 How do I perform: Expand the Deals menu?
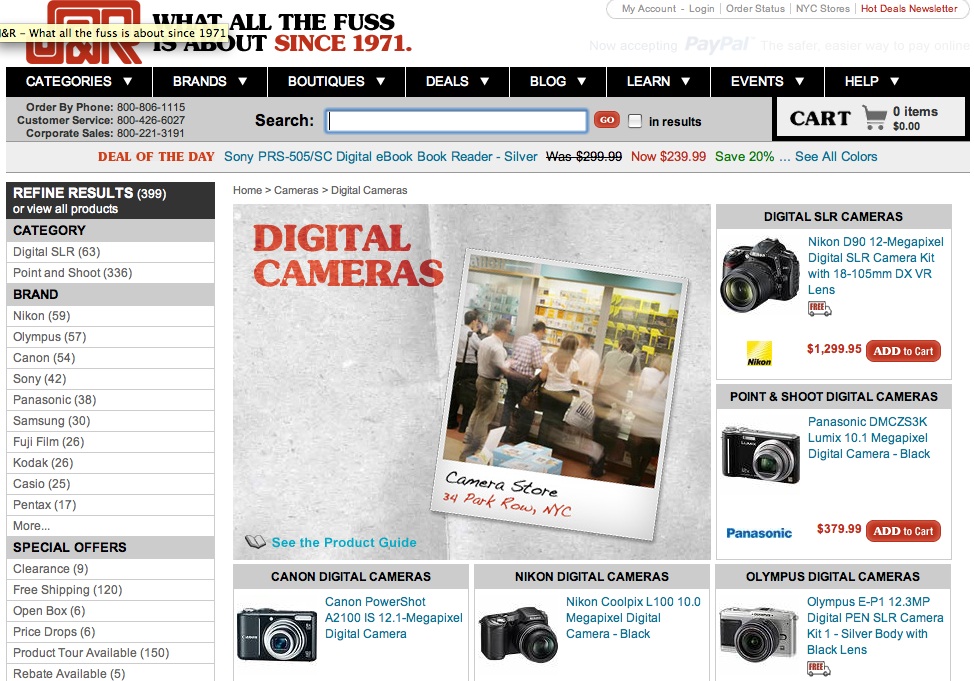tap(457, 81)
